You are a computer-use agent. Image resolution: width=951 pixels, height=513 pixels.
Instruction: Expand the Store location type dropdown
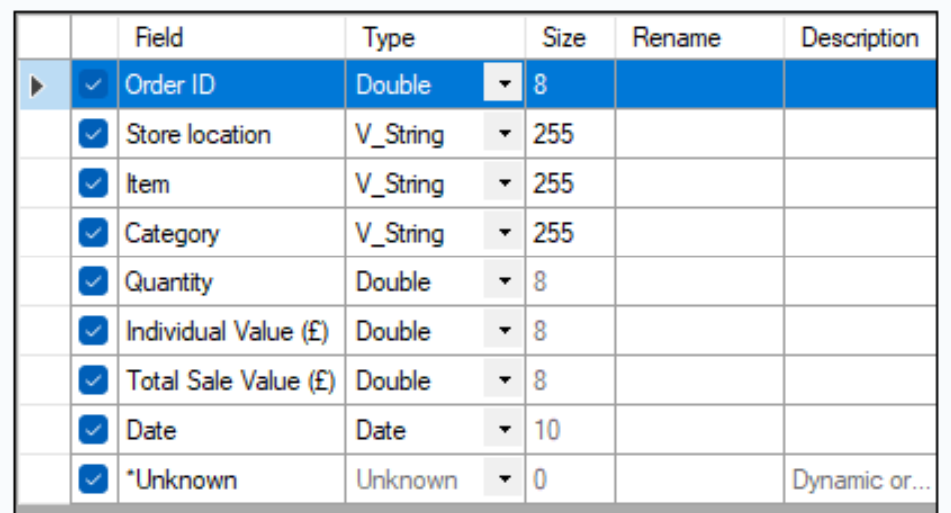coord(504,135)
